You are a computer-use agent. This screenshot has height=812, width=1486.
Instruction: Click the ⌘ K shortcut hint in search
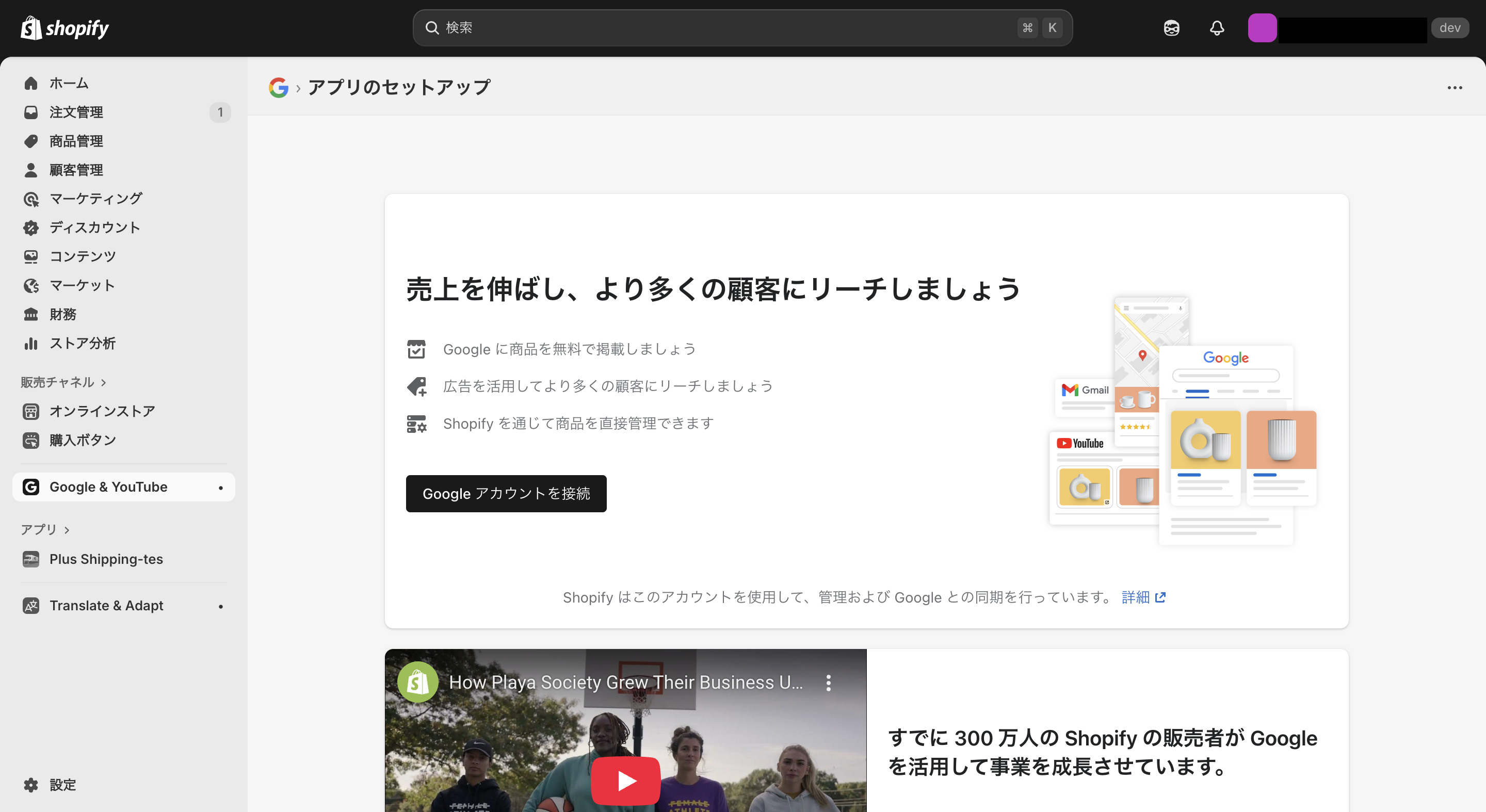pyautogui.click(x=1040, y=28)
